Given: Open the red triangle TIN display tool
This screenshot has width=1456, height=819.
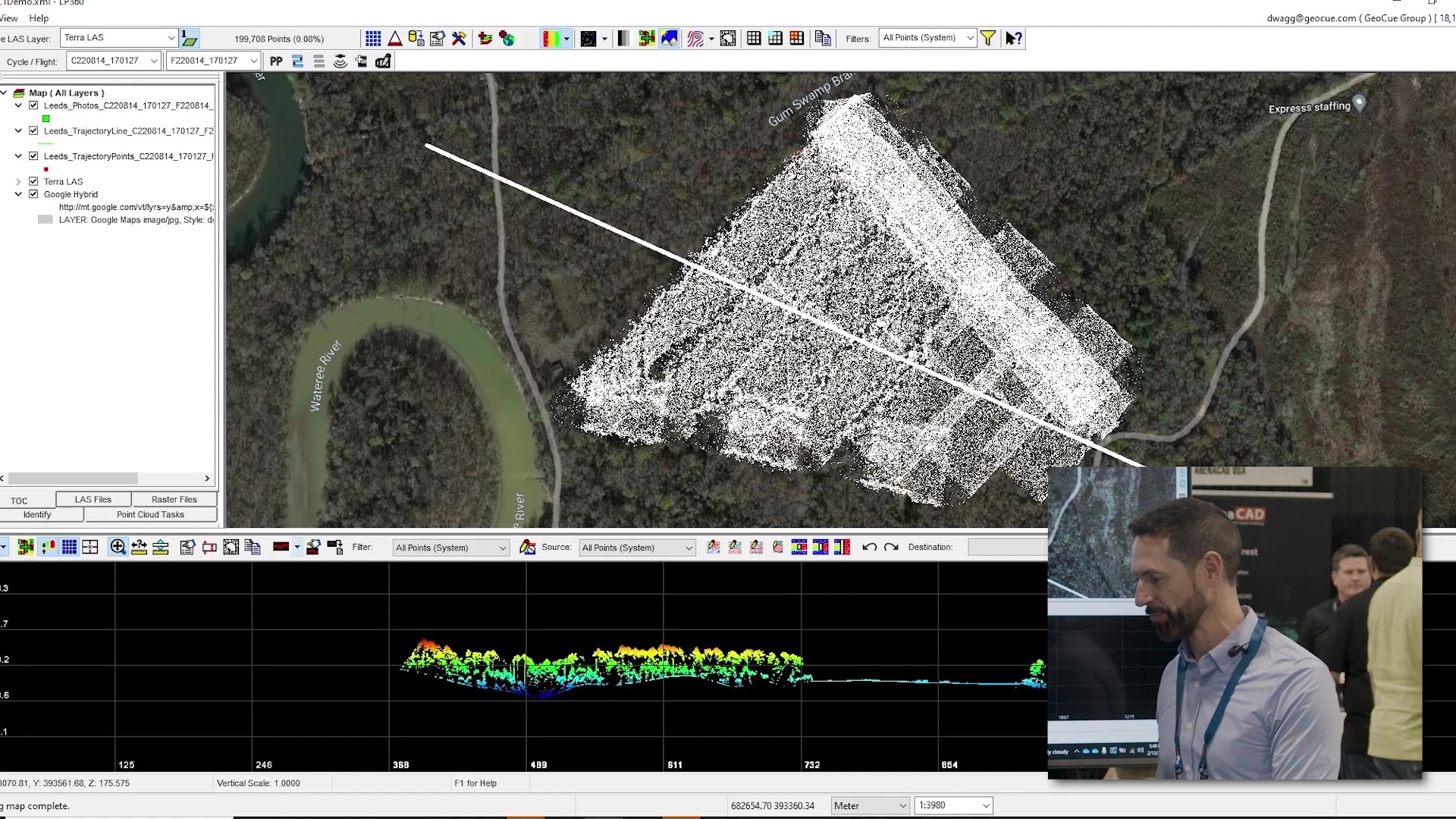Looking at the screenshot, I should (x=394, y=38).
